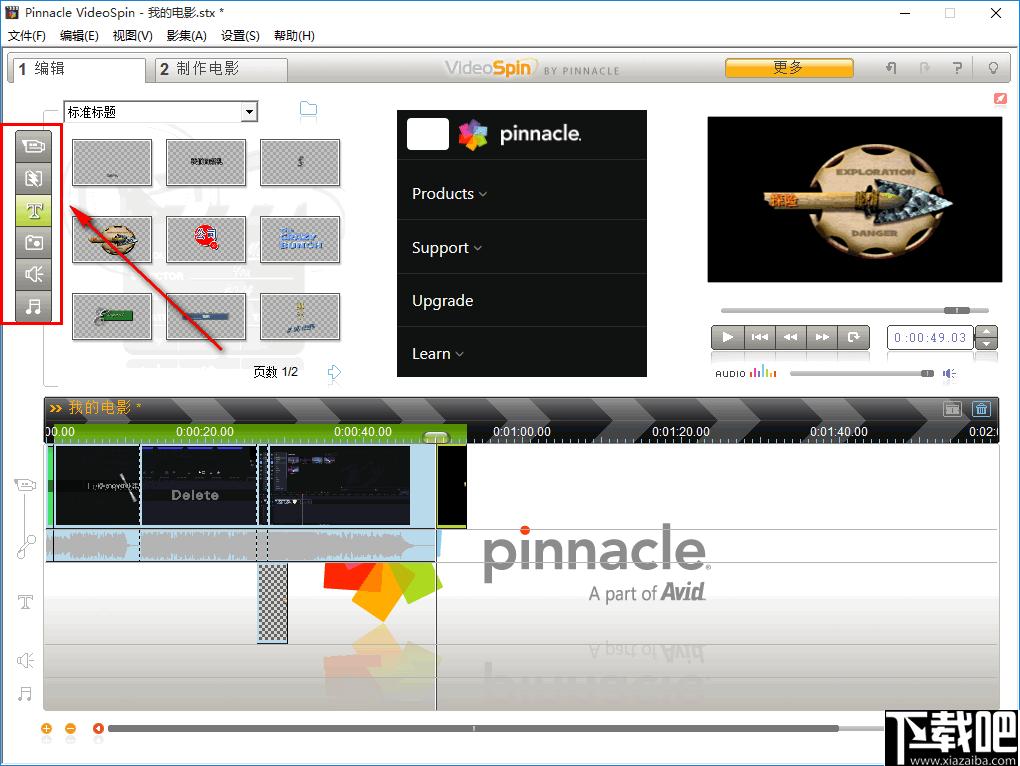
Task: Toggle the title track T icon
Action: (25, 601)
